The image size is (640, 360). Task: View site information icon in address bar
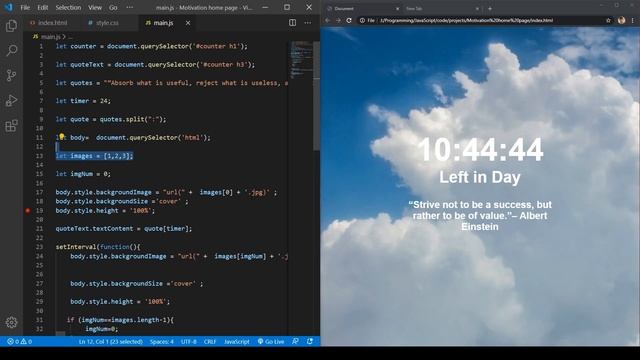(x=362, y=20)
